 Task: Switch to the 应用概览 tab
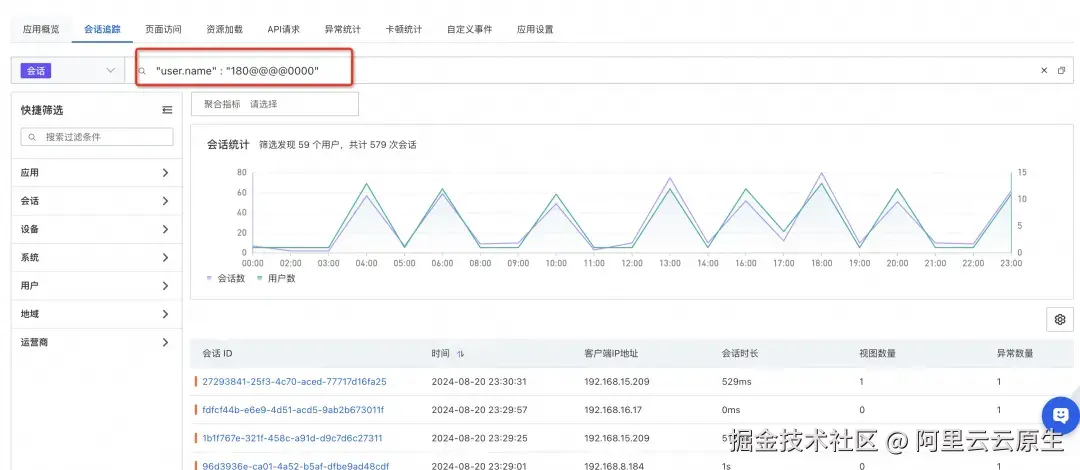41,30
